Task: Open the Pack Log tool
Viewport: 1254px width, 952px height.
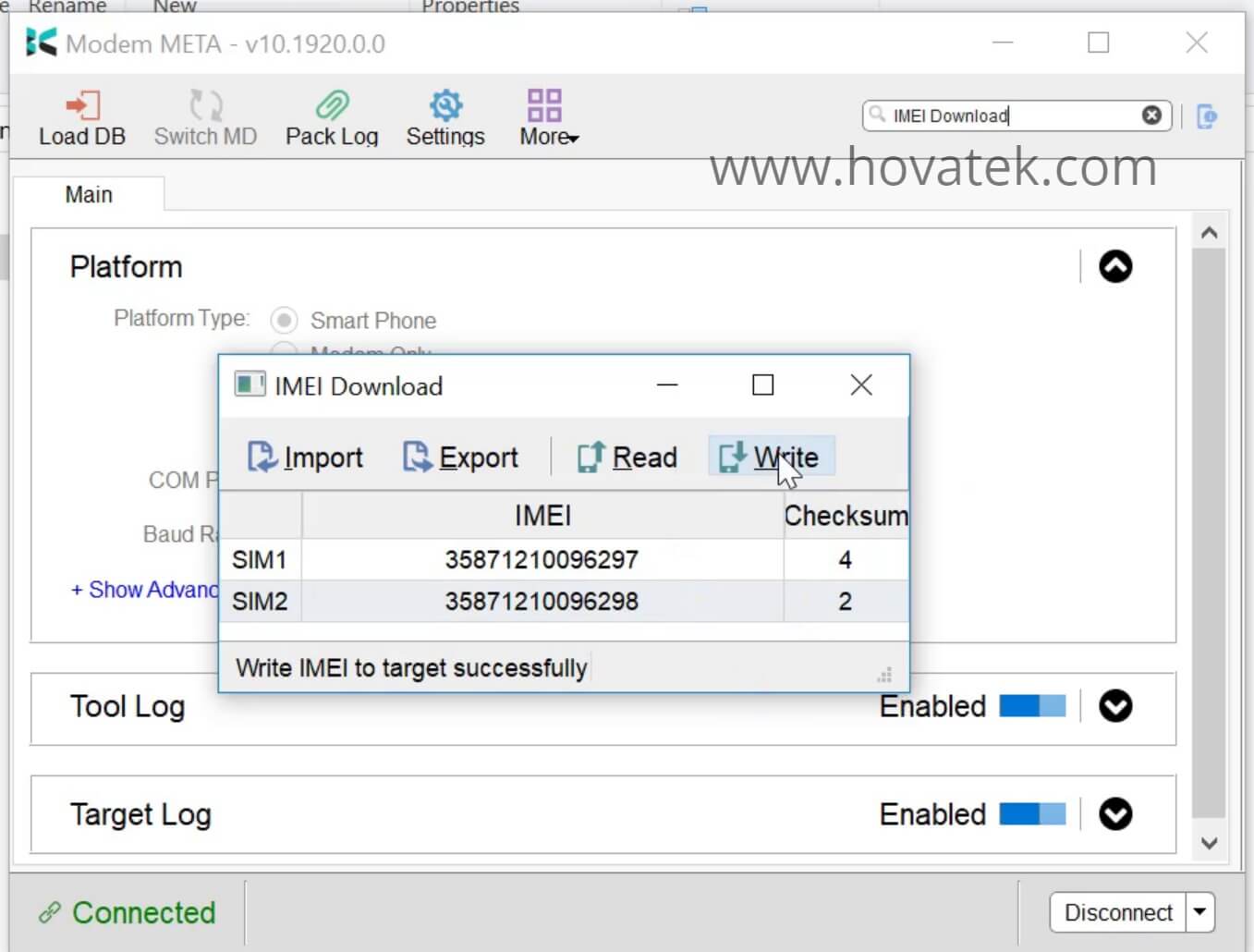Action: tap(331, 116)
